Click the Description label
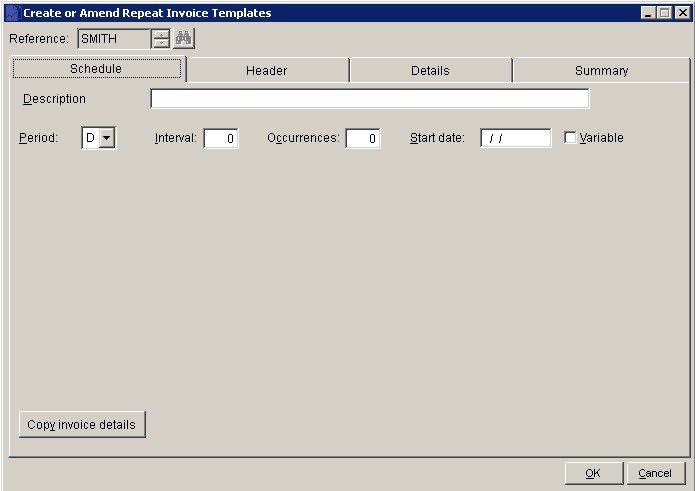The width and height of the screenshot is (695, 491). pos(54,99)
